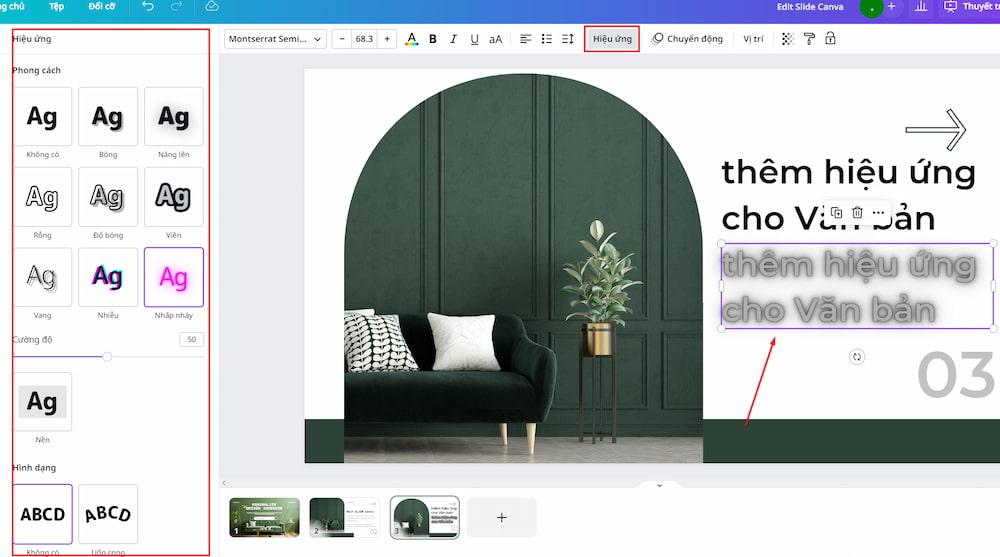Apply the Nhấp nháy neon style
This screenshot has height=557, width=1000.
coord(173,278)
